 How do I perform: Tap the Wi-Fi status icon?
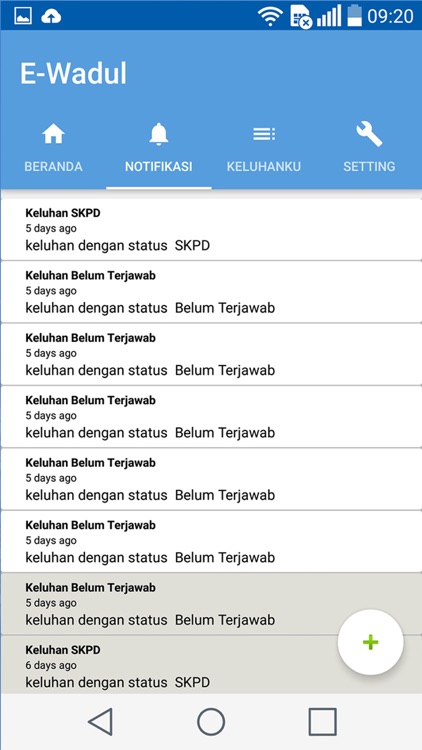tap(270, 16)
